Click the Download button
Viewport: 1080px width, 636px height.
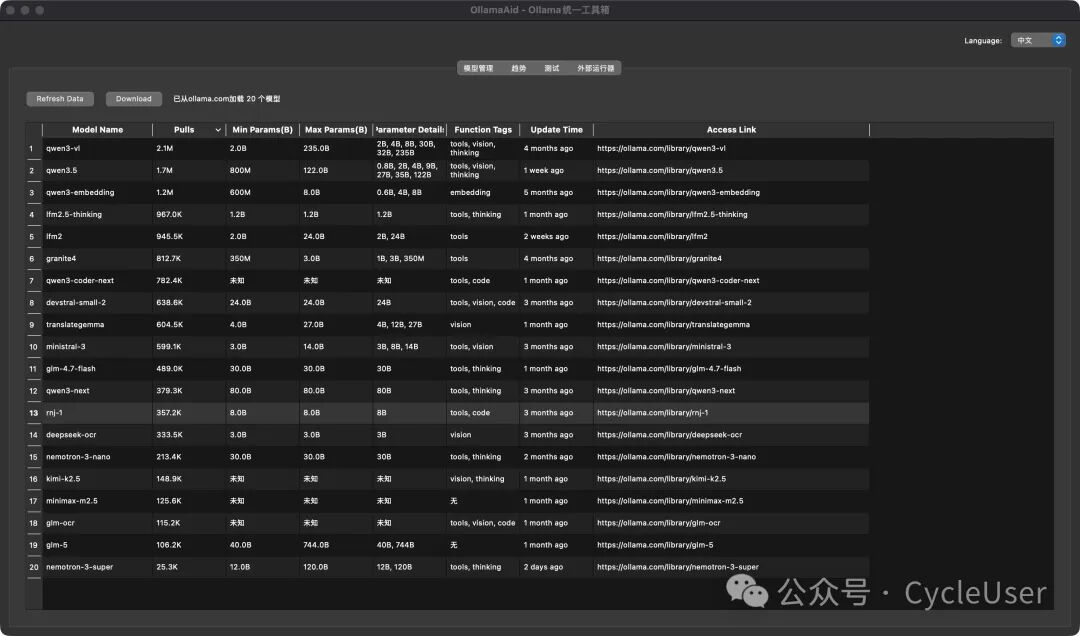pos(134,99)
